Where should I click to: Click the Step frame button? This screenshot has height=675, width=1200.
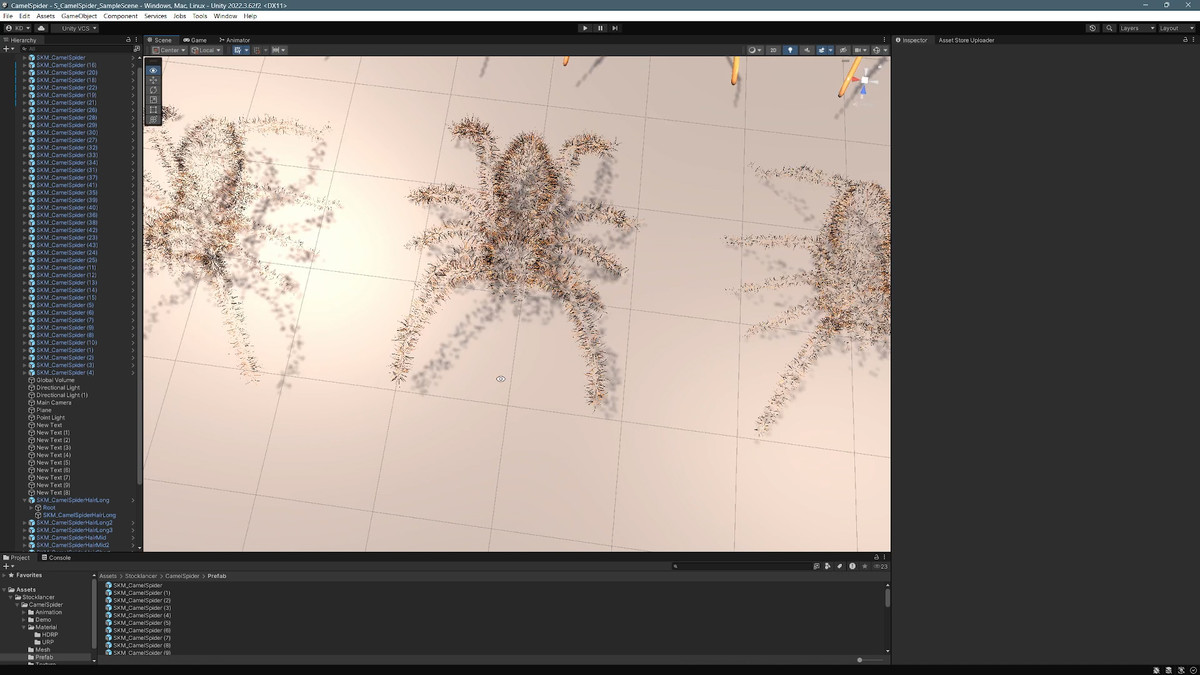615,28
